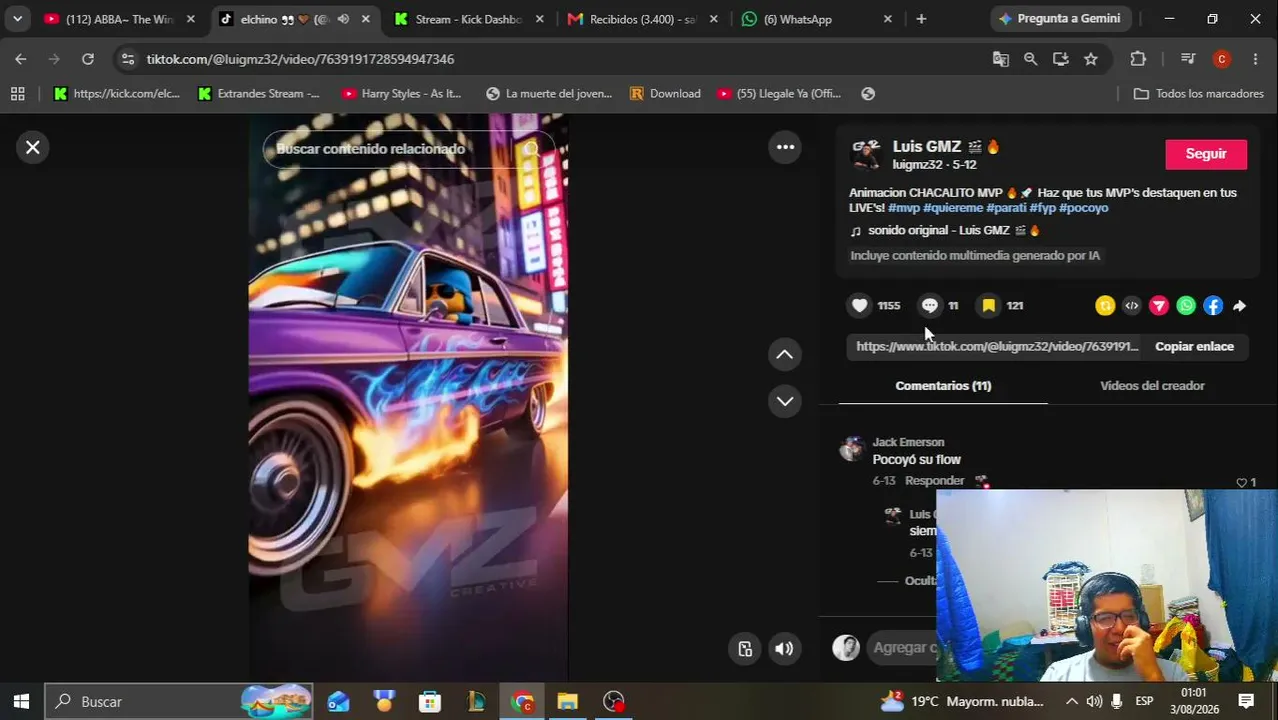Select Comentarios (11) tab

943,386
